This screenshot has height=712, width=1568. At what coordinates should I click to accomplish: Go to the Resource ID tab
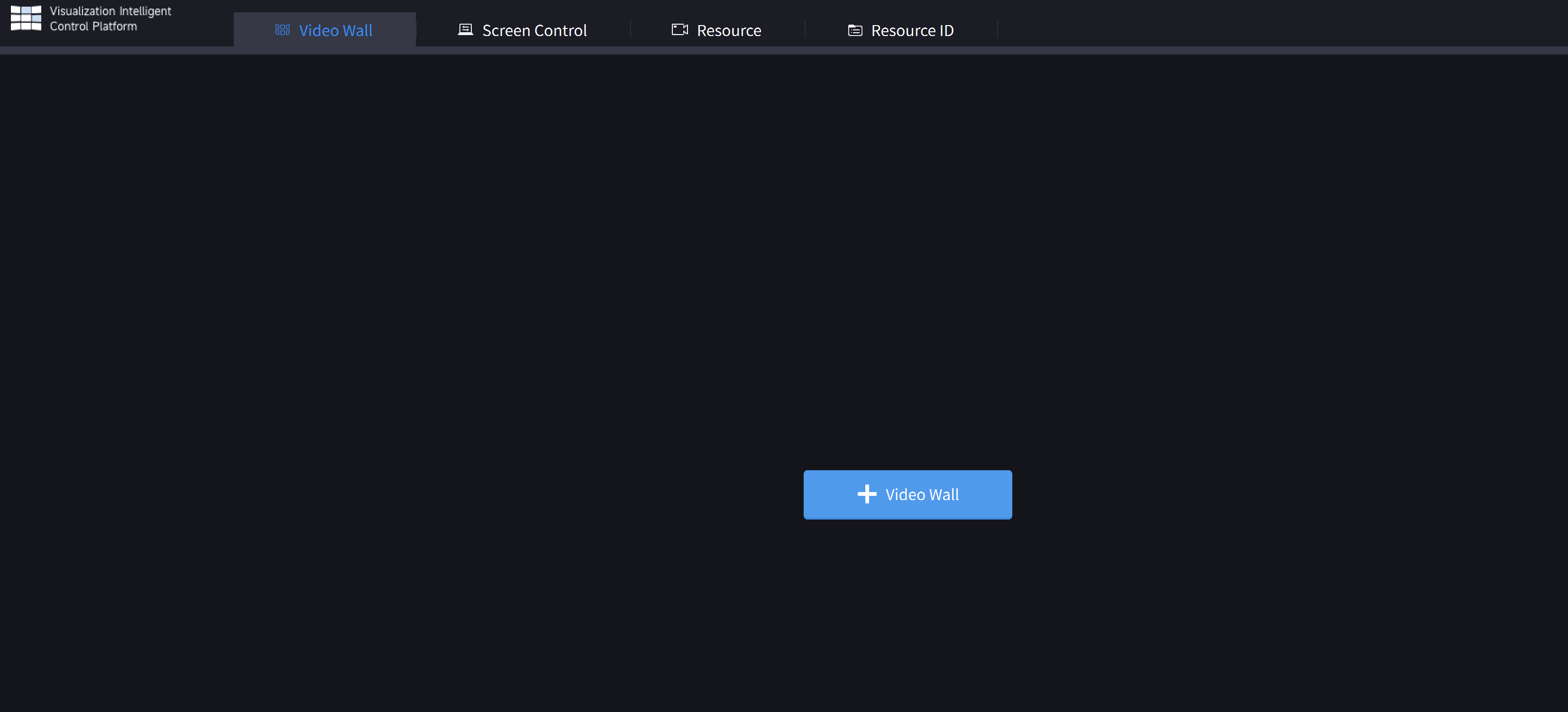click(901, 30)
